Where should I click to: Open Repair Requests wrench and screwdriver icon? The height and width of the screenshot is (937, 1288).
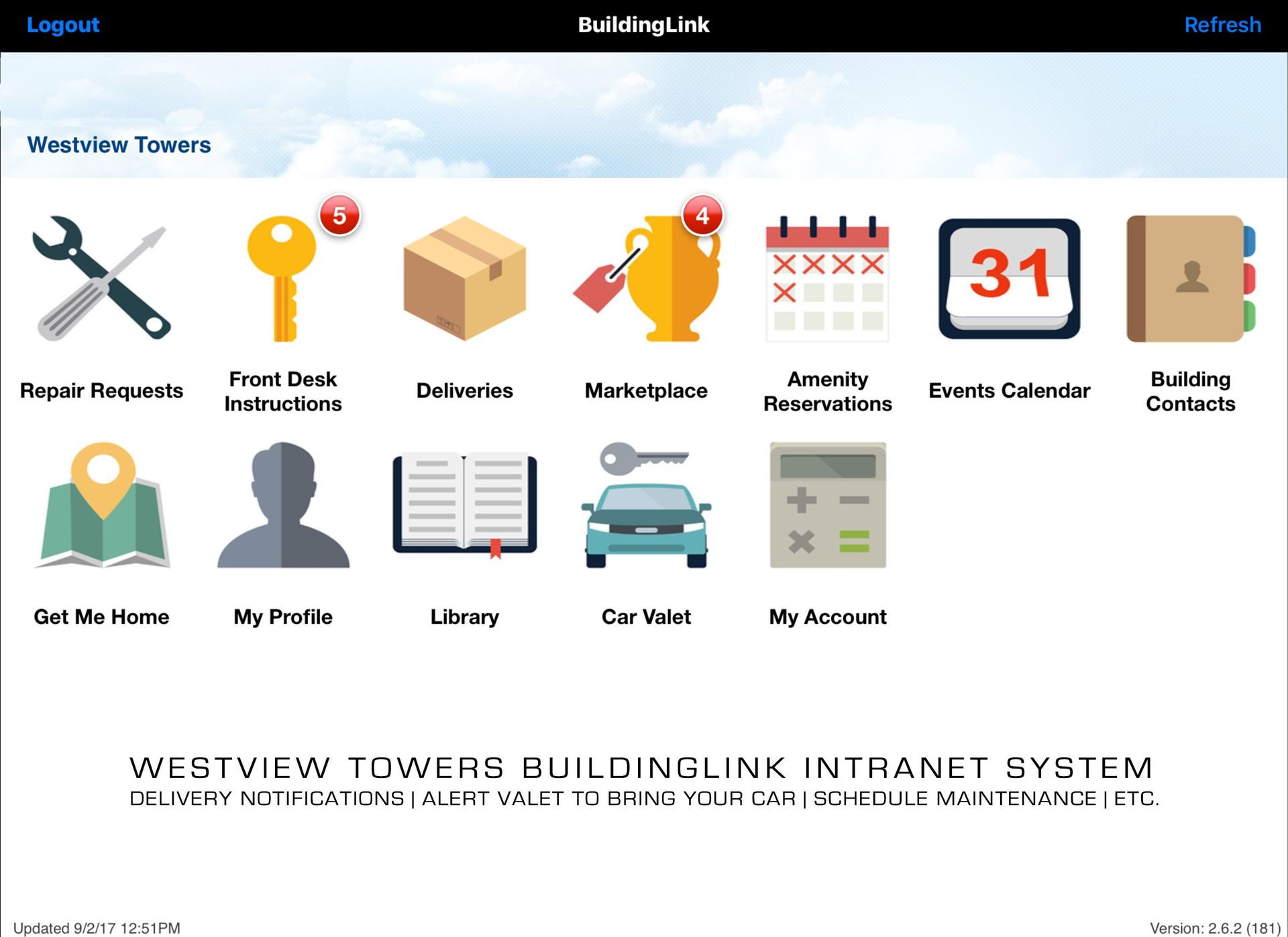tap(102, 278)
